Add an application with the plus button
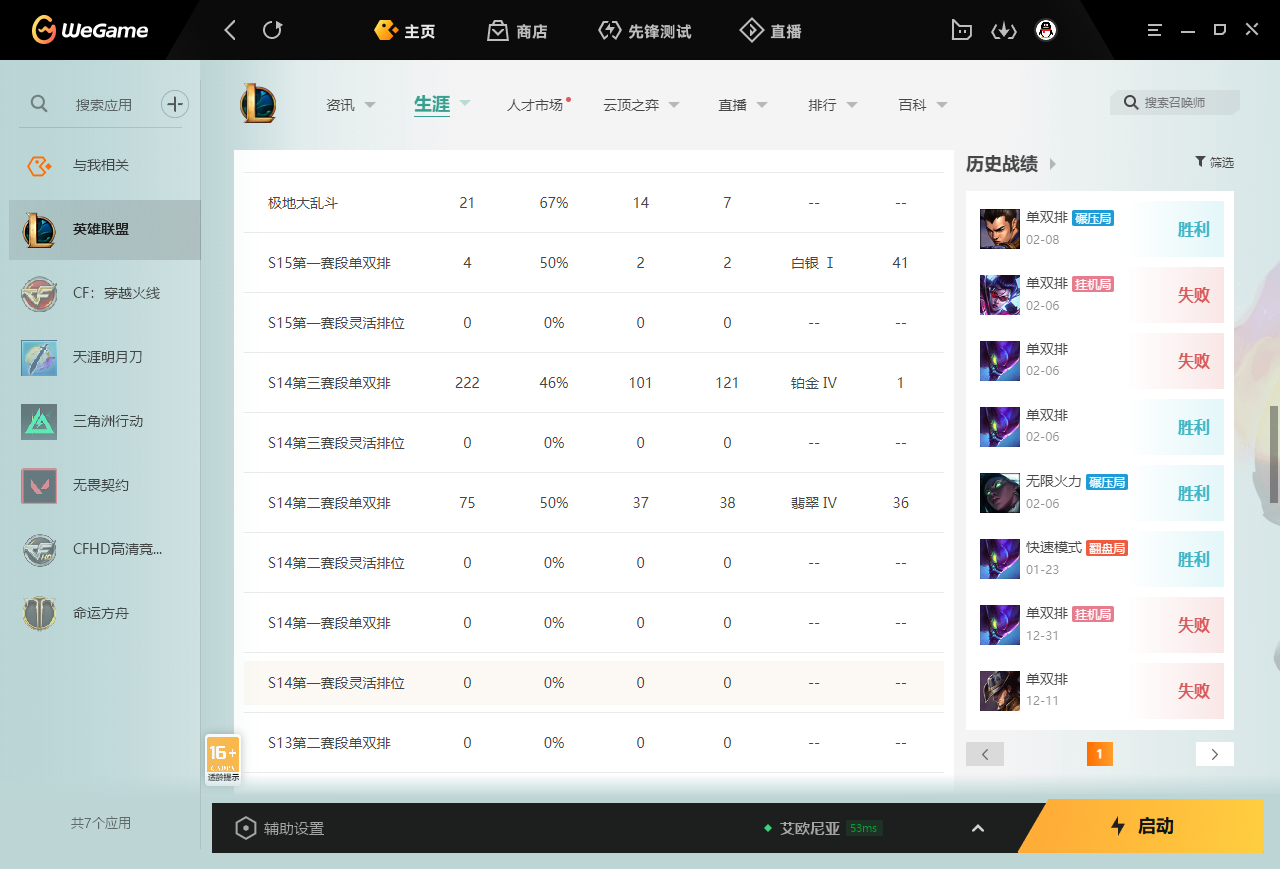Screen dimensions: 1280x869 pos(175,104)
